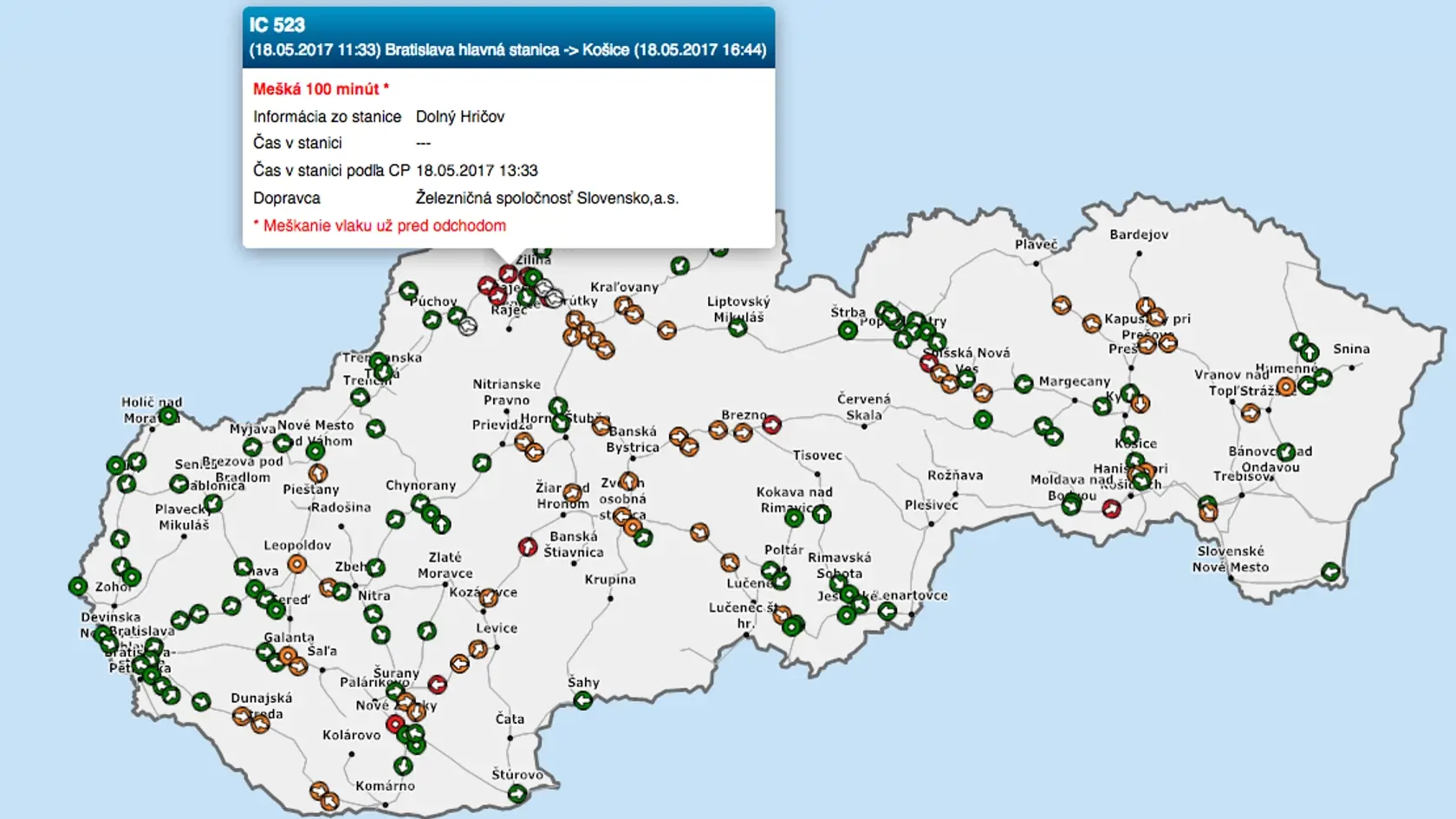Click the Rimavská Sobota city label

pos(839,566)
